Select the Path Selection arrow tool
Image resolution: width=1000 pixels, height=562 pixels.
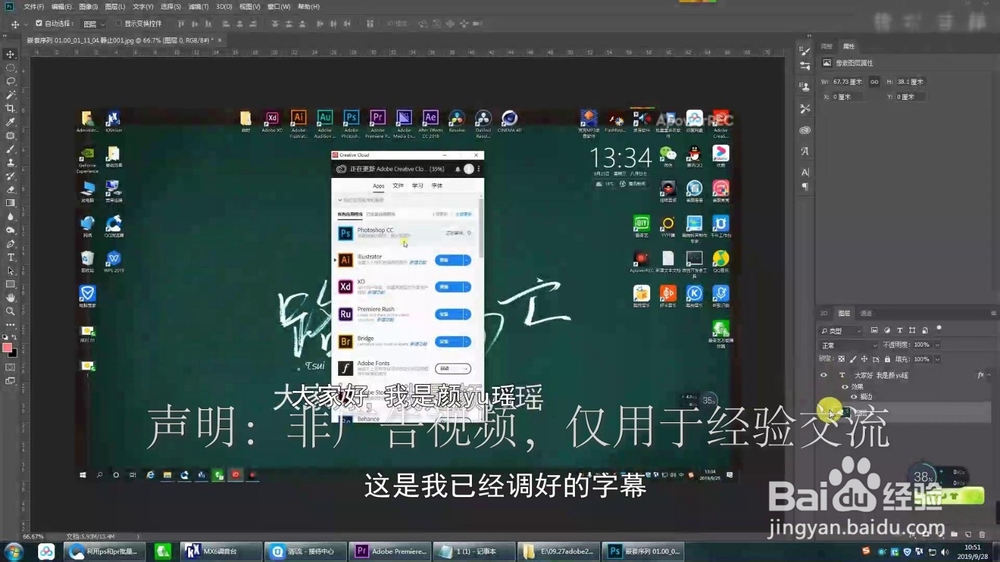10,270
